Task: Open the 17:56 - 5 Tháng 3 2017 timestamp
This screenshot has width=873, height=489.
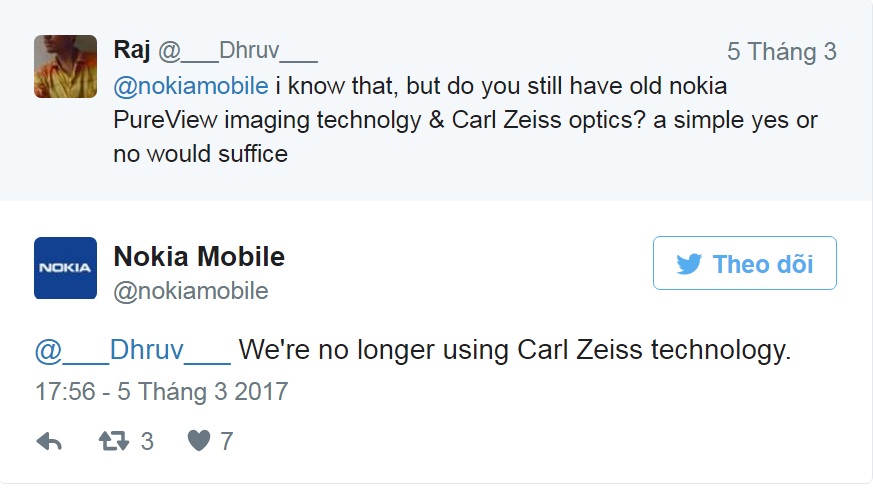Action: [161, 391]
